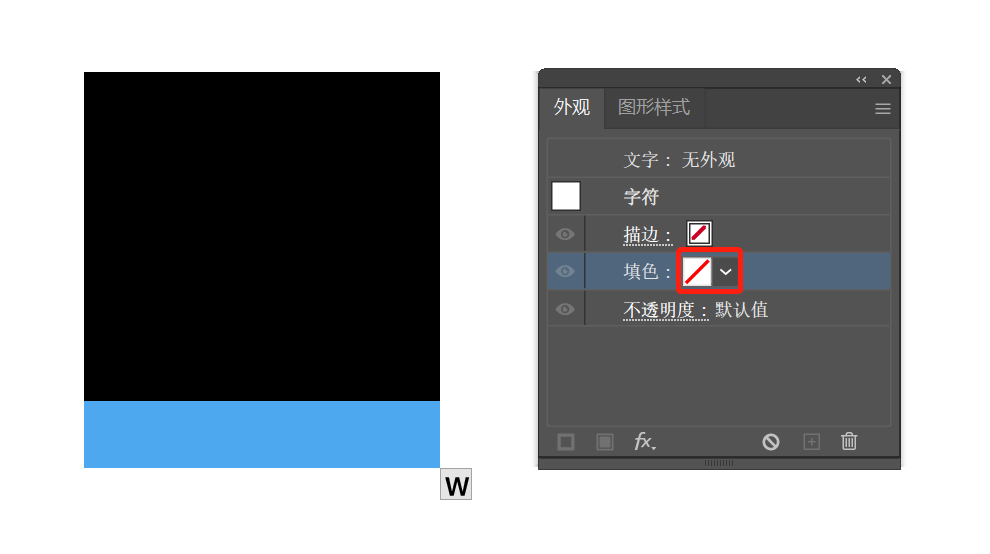
Task: Toggle visibility eye of 不透明度 row
Action: [565, 310]
